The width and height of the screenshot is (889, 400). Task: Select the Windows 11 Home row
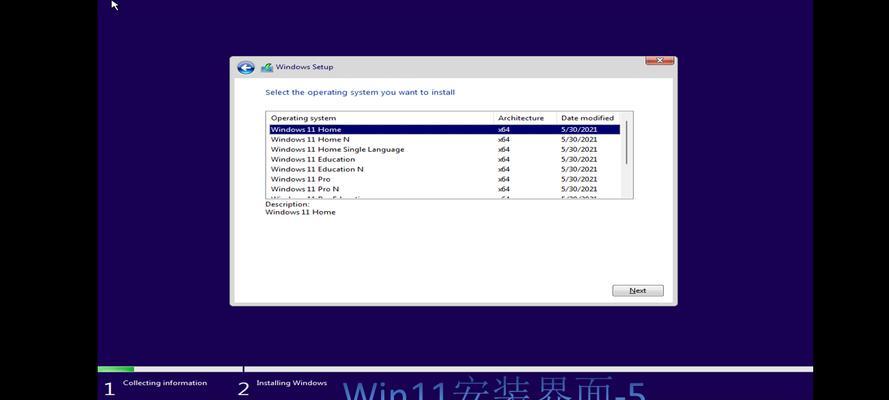click(444, 130)
